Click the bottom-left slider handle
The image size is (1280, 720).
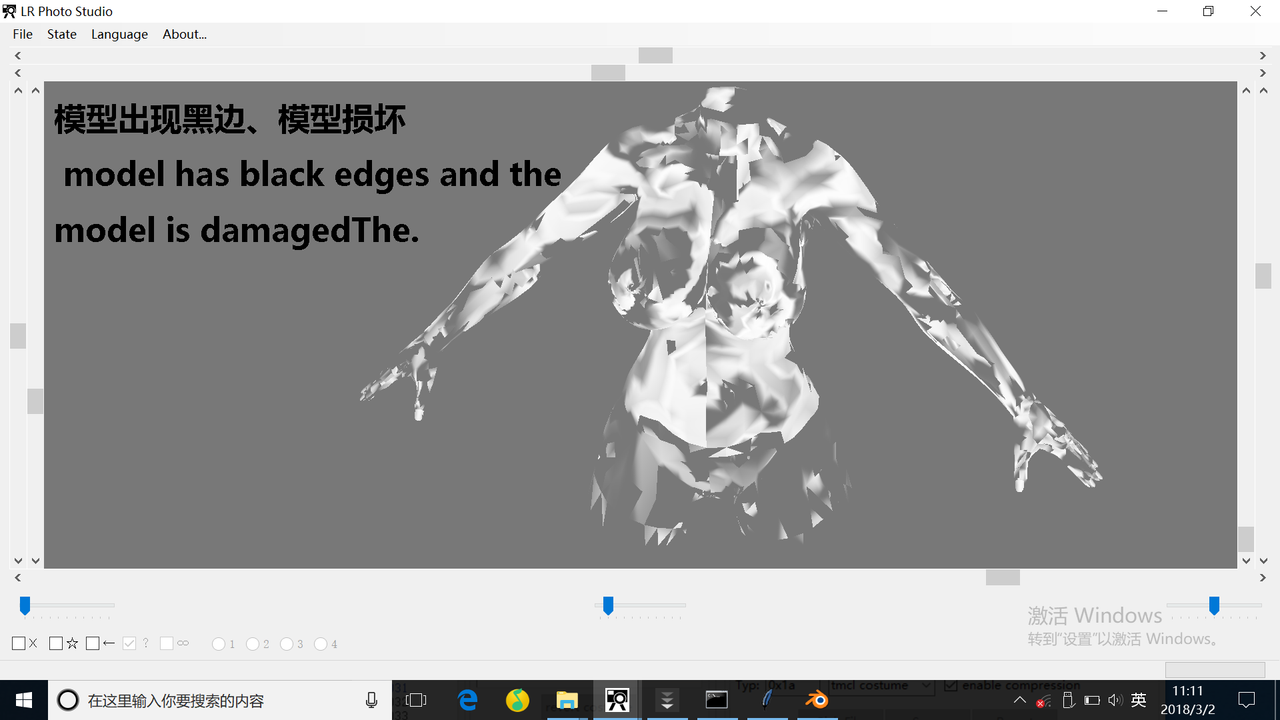25,605
